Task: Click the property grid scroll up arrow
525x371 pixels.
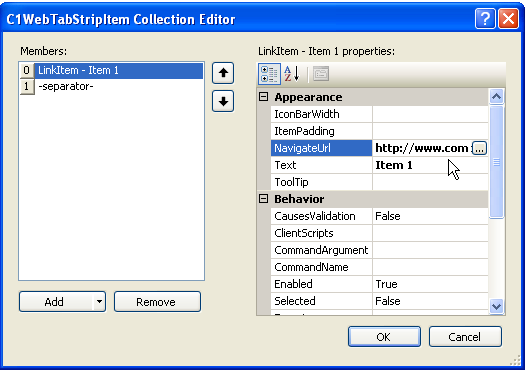Action: coord(496,97)
